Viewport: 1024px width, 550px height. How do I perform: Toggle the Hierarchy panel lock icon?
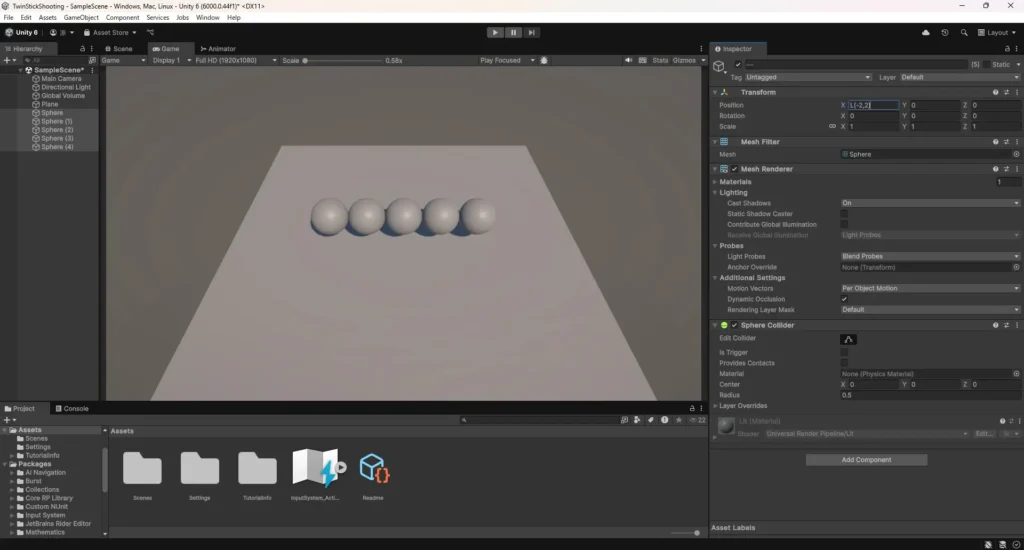[82, 48]
